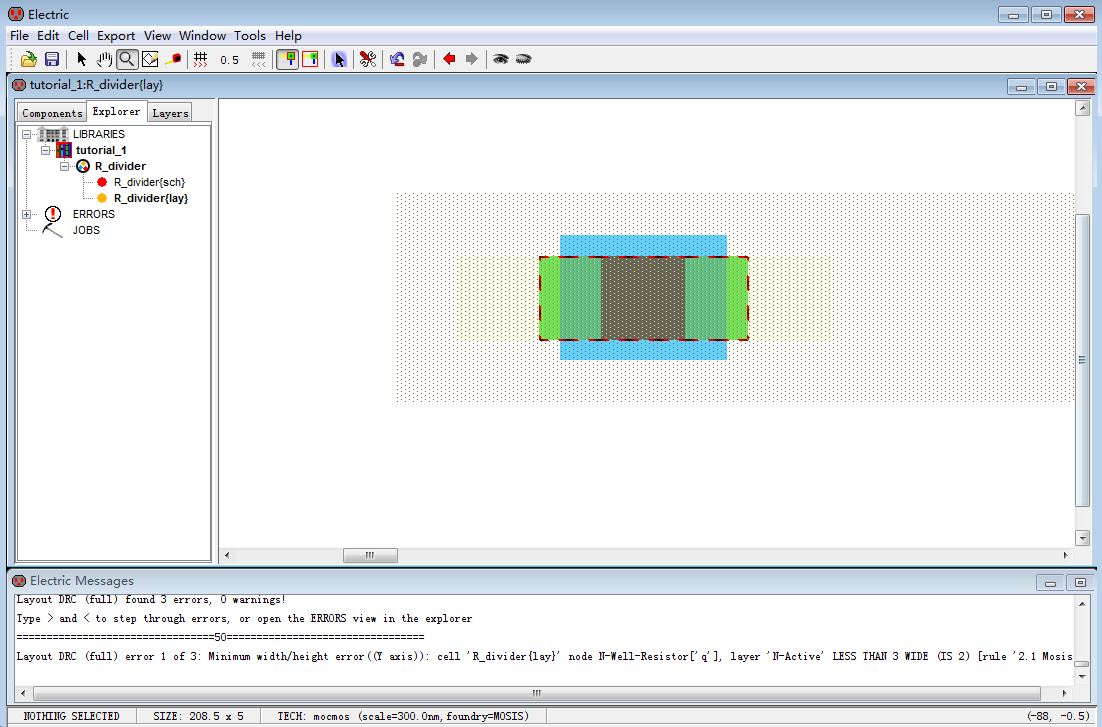Collapse the LIBRARIES tree node
The height and width of the screenshot is (727, 1102).
pos(27,134)
